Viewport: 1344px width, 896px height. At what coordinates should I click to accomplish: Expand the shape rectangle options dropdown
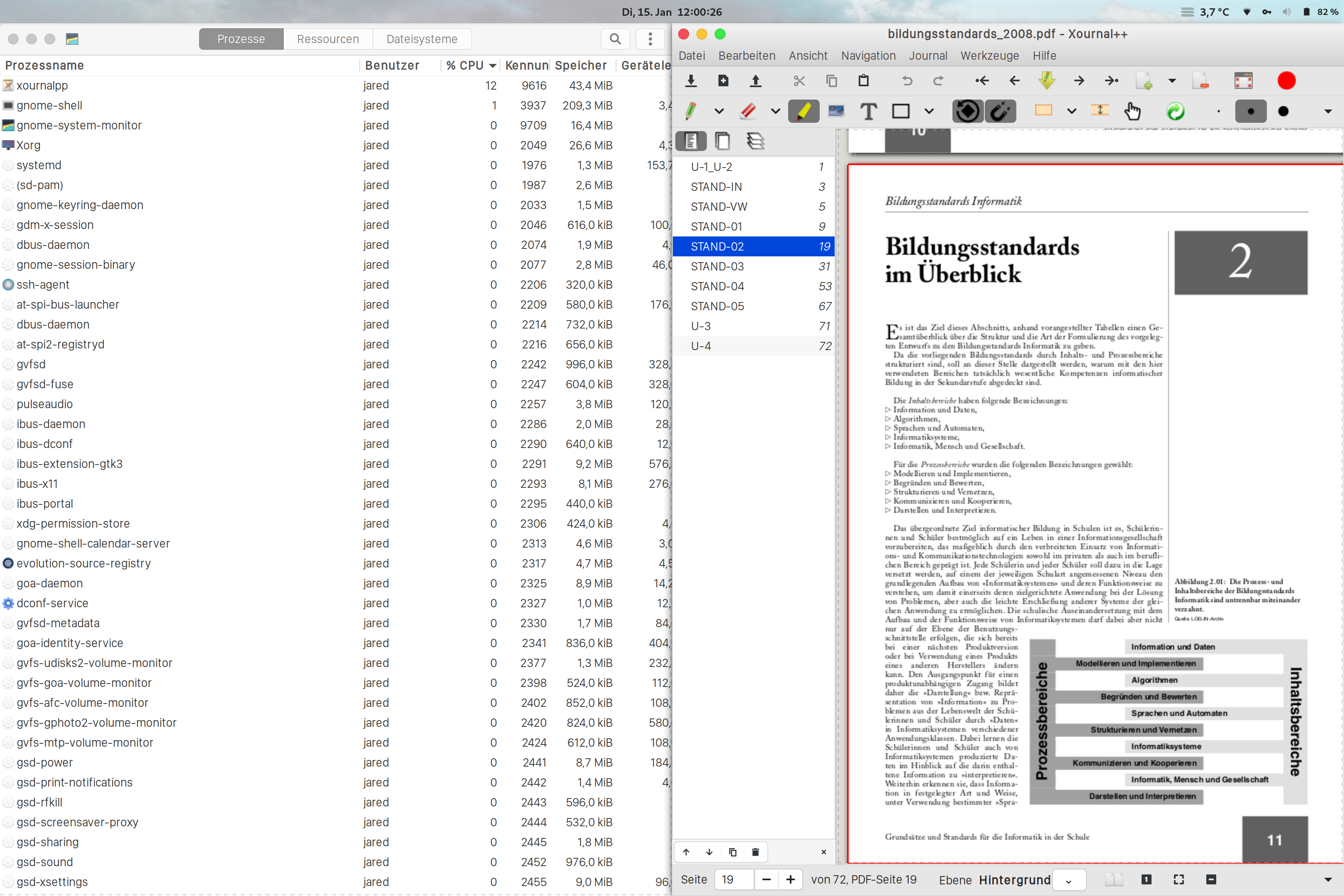[929, 112]
